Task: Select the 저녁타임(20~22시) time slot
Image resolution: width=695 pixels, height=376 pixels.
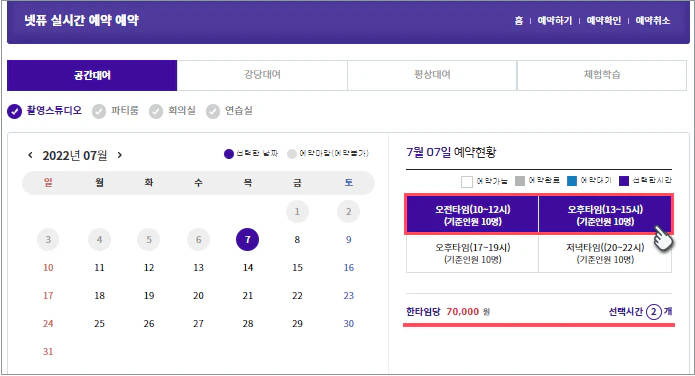Action: (605, 253)
